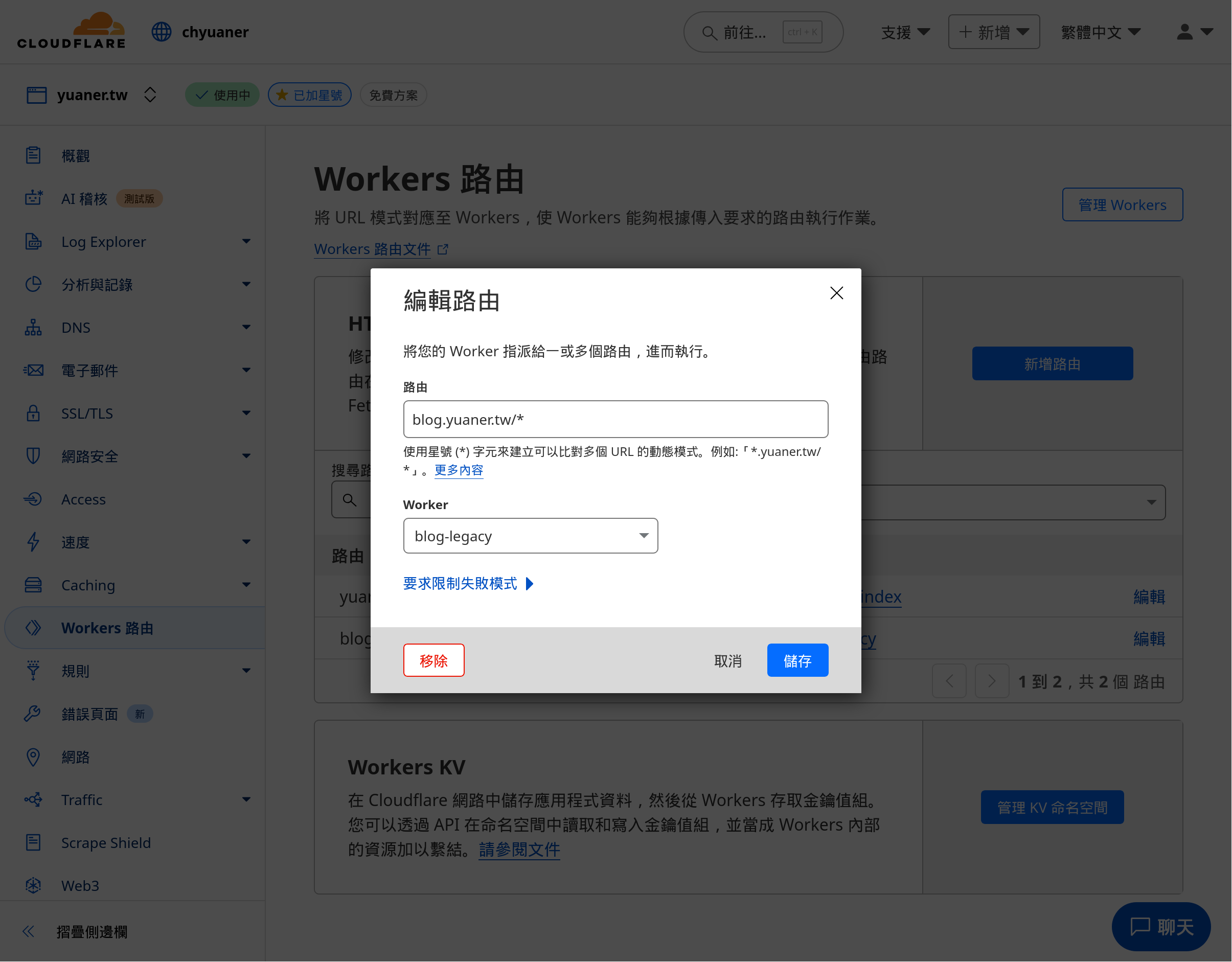The image size is (1232, 962).
Task: Open Web3 in the sidebar
Action: point(80,885)
